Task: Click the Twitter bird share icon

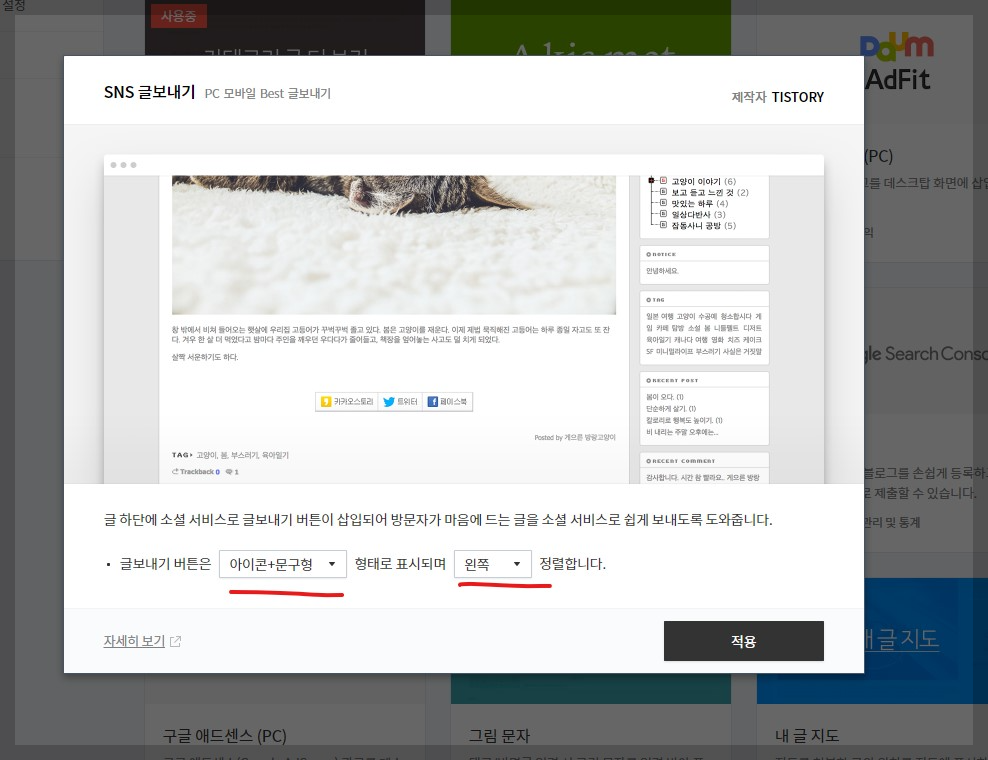Action: [389, 400]
